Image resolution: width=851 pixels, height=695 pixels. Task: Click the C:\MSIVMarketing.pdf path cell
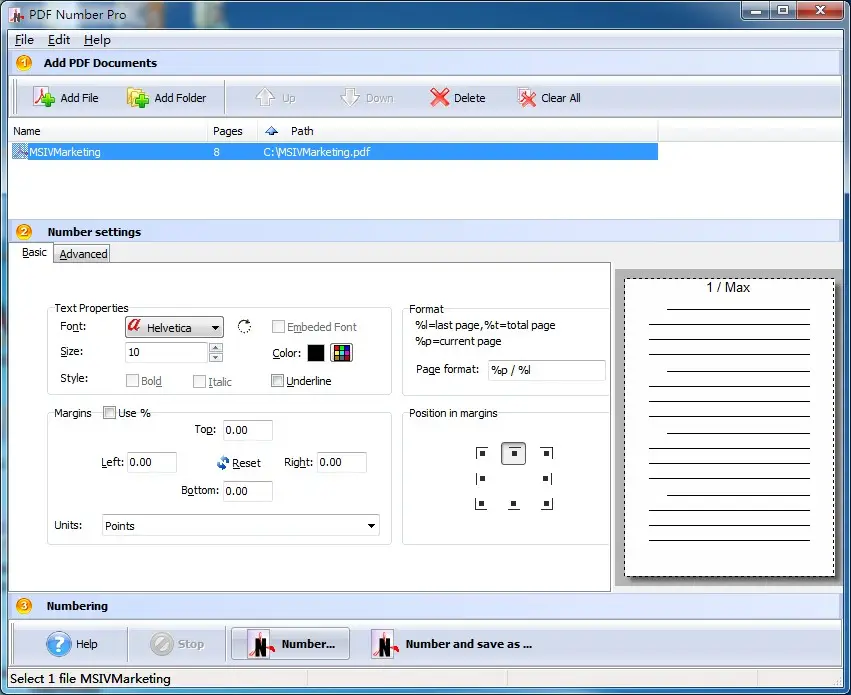click(x=317, y=152)
